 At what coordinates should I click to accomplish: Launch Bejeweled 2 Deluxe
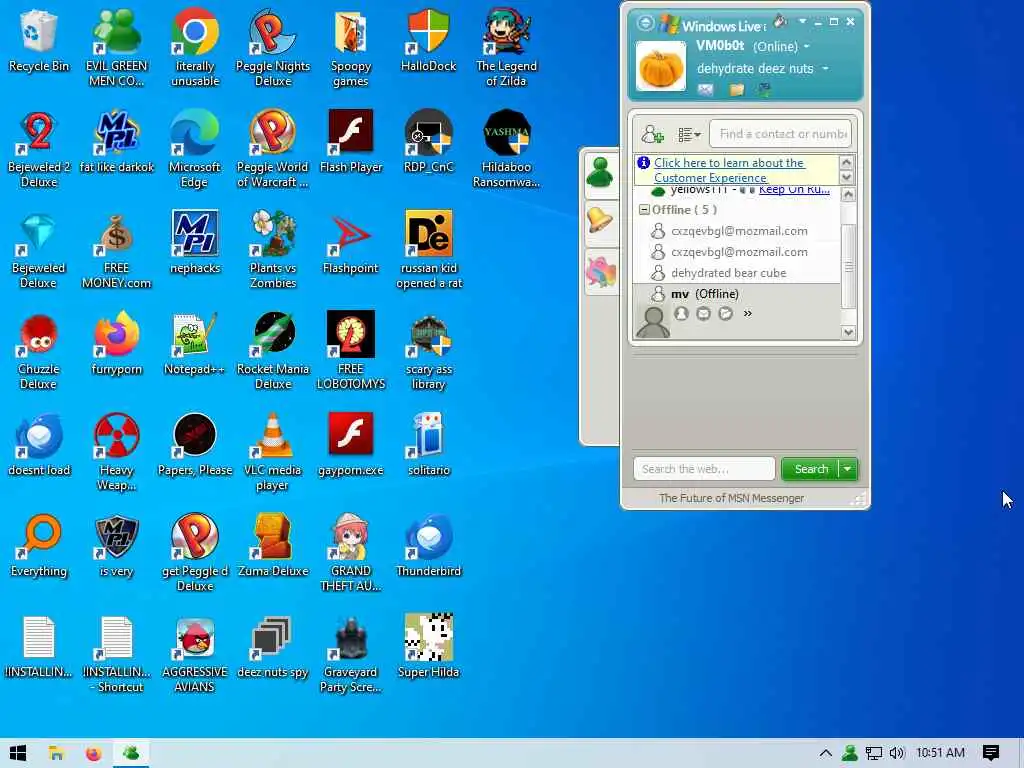pyautogui.click(x=39, y=149)
